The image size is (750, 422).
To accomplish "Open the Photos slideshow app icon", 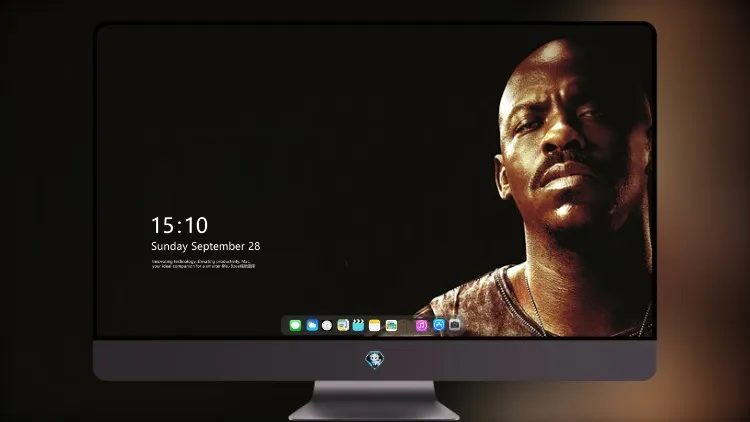I will 391,325.
